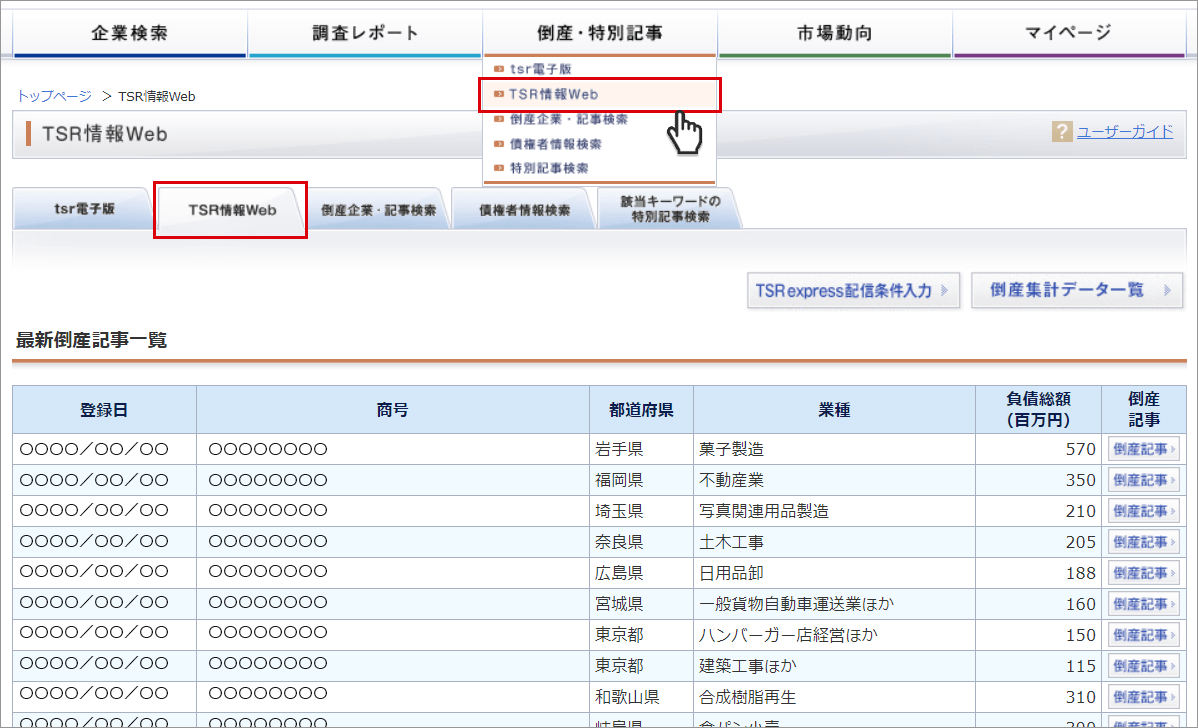This screenshot has height=728, width=1198.
Task: Select the 建築工事ほか cell
Action: coord(834,666)
